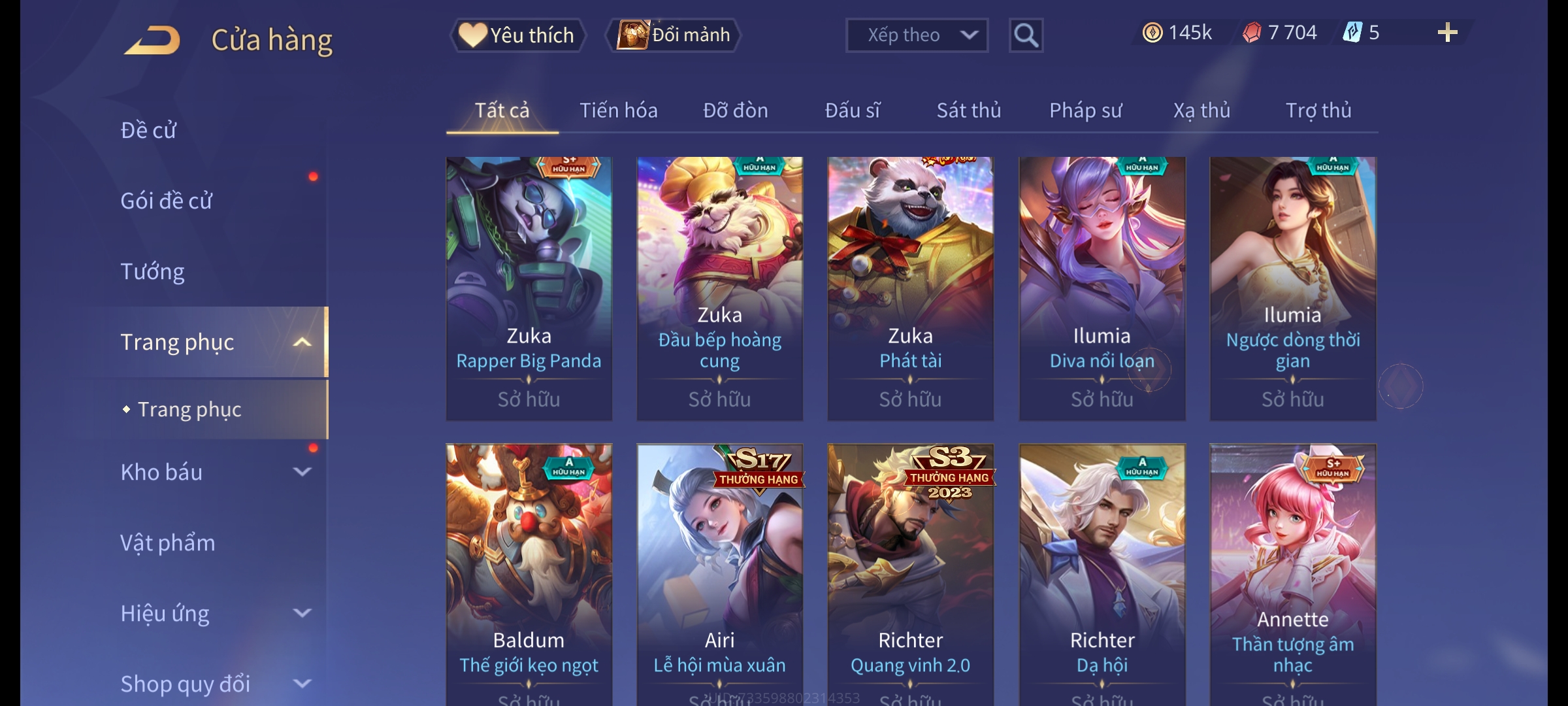Tap the gold coin balance icon

(1152, 33)
